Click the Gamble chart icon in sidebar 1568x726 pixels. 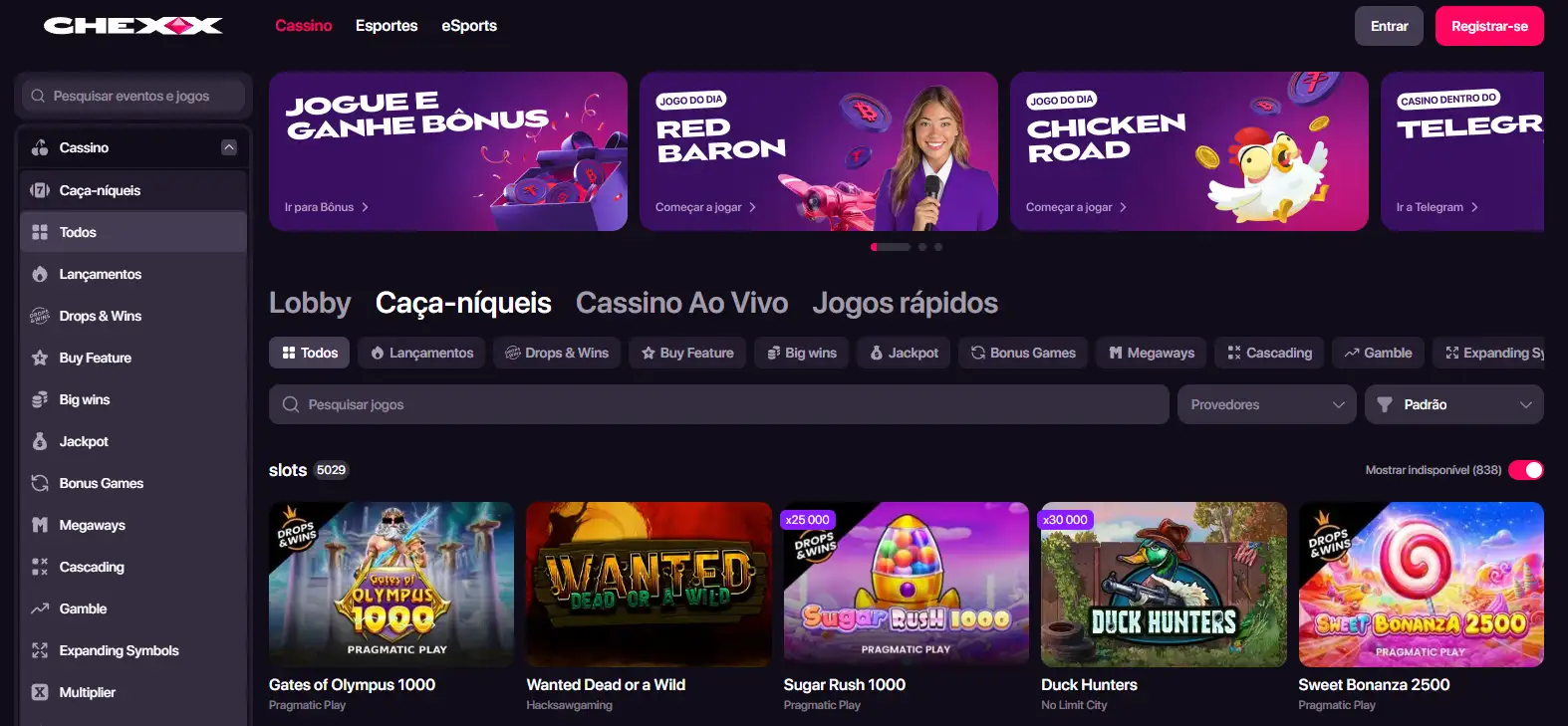point(40,608)
